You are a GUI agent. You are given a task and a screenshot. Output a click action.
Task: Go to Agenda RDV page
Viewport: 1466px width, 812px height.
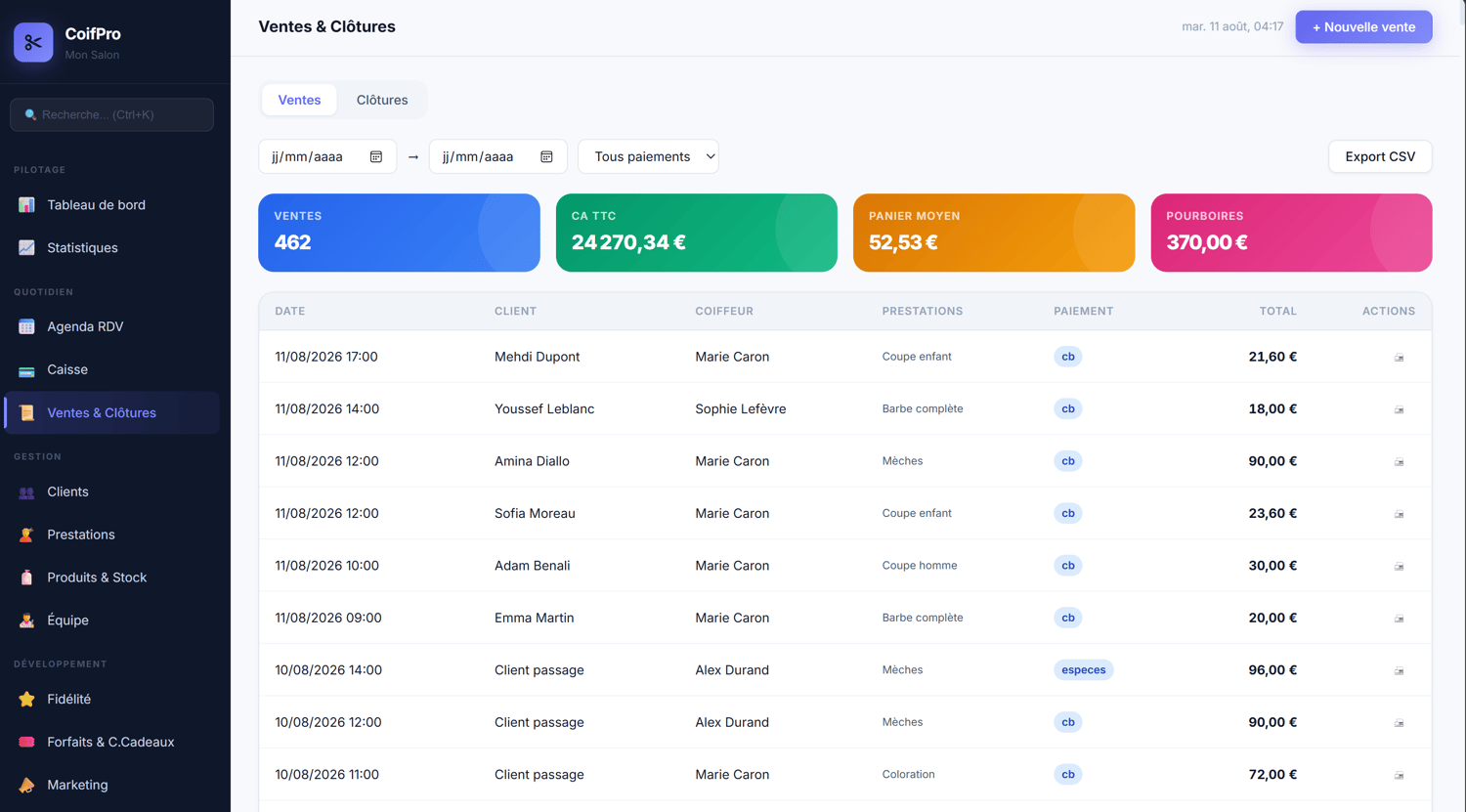point(111,327)
